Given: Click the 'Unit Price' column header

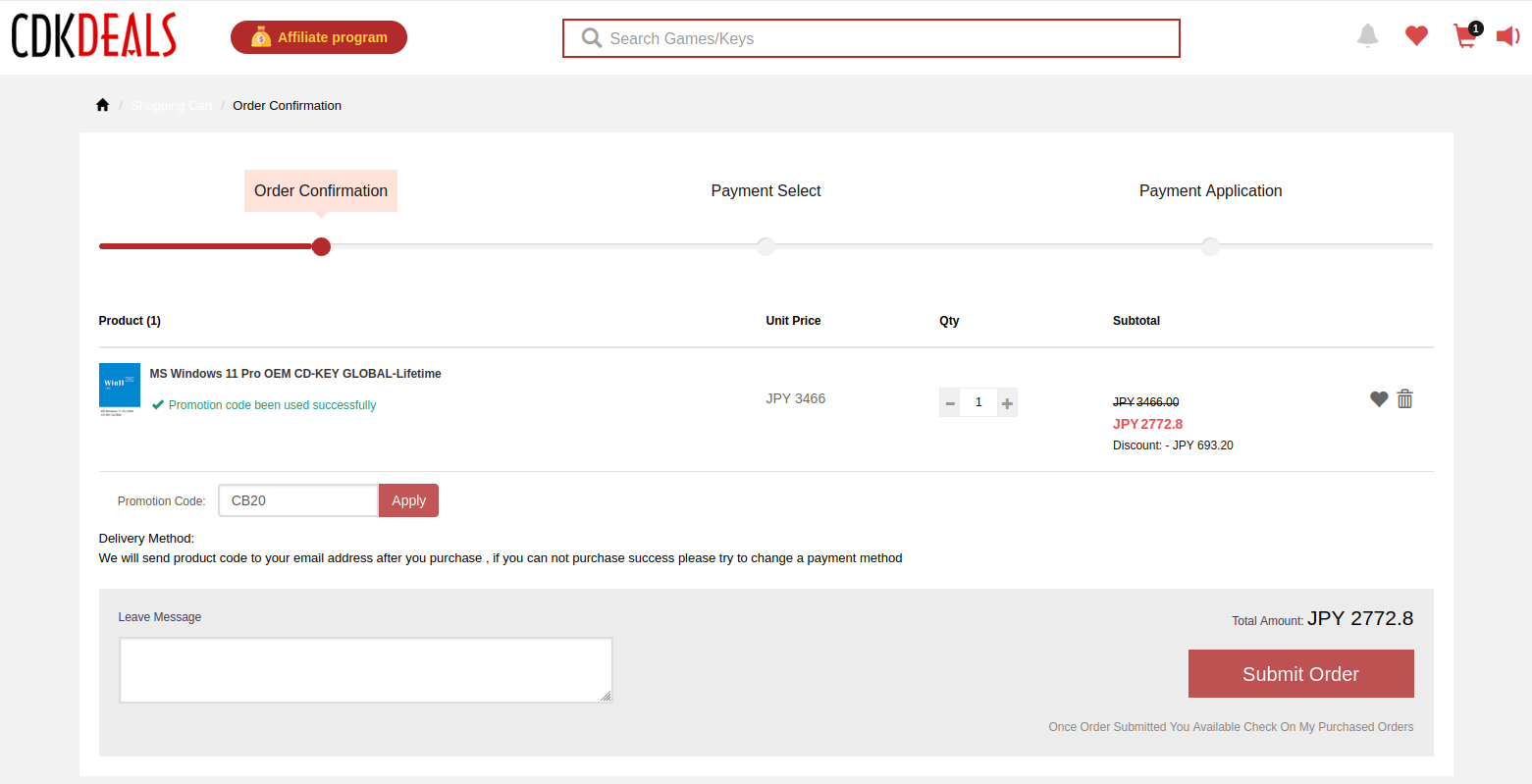Looking at the screenshot, I should (793, 321).
